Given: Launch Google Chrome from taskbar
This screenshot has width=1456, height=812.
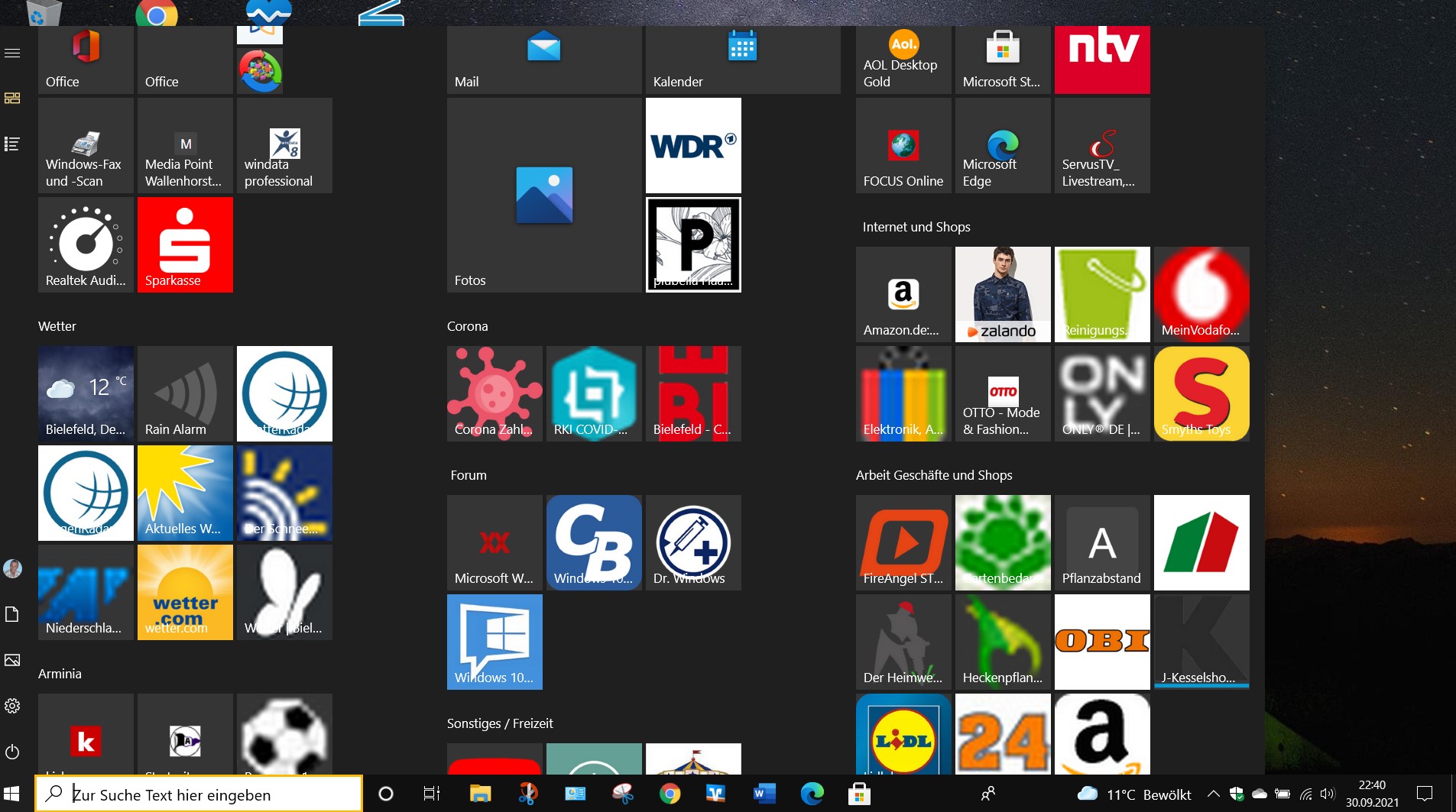Looking at the screenshot, I should coord(670,794).
